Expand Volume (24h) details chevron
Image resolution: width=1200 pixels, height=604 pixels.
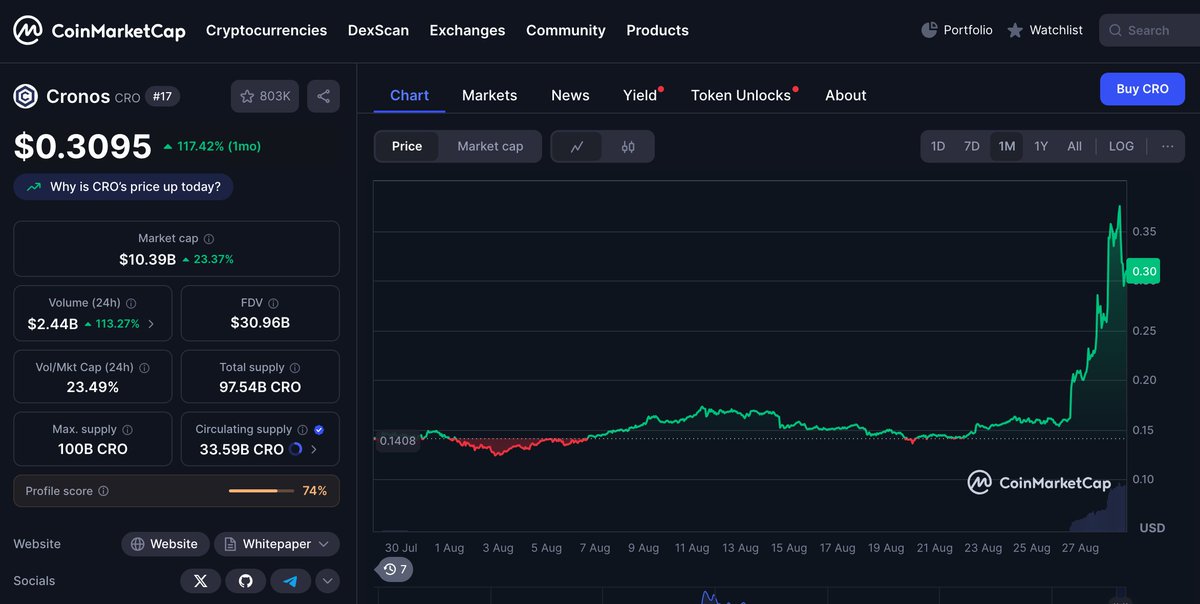point(151,323)
